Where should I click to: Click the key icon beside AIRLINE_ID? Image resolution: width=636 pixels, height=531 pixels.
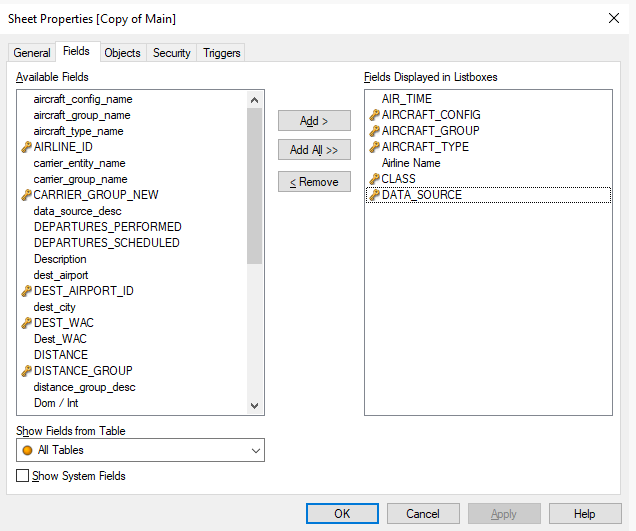coord(26,147)
